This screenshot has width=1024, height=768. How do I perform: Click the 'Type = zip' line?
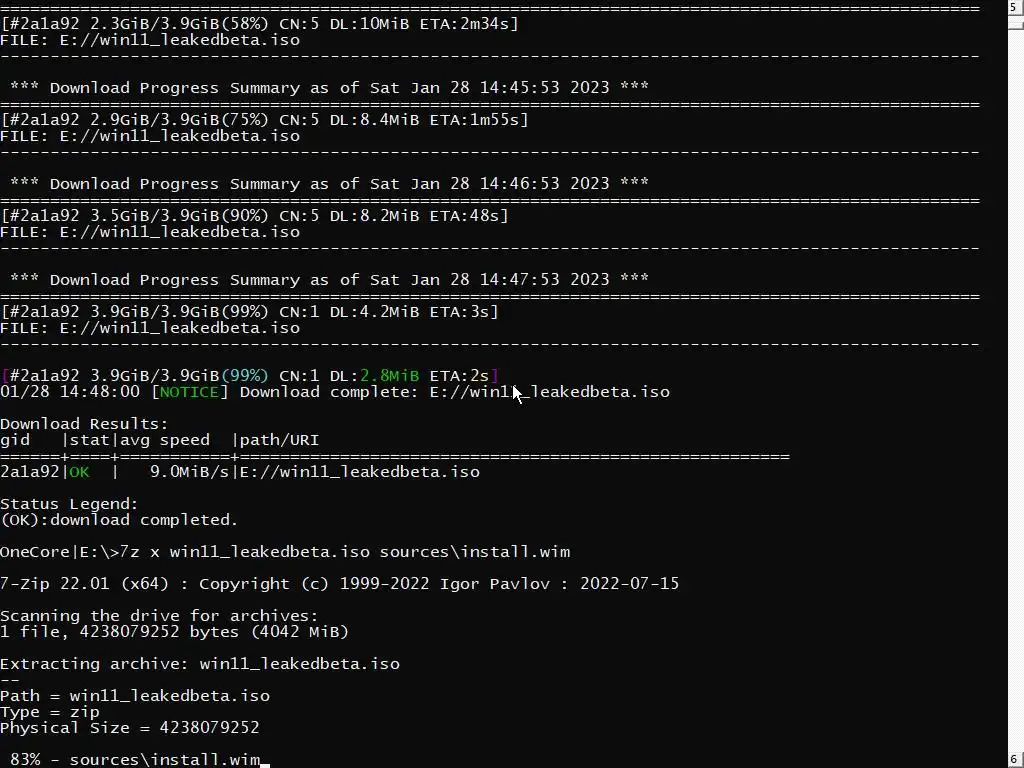click(50, 712)
